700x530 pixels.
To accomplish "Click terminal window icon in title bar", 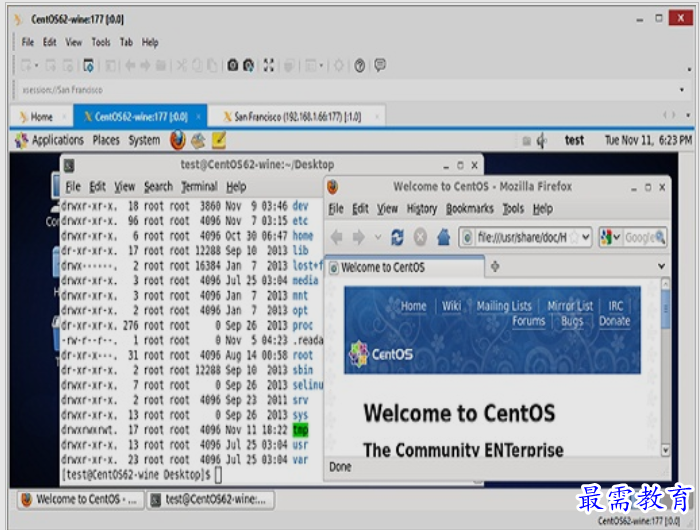I will click(69, 165).
